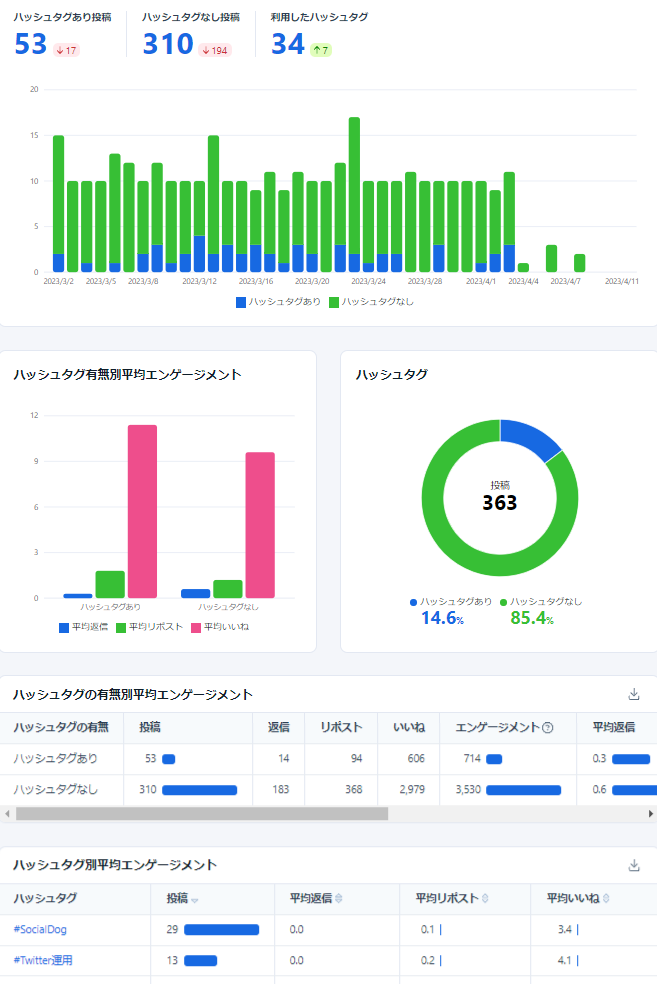This screenshot has width=657, height=984.
Task: Download the ハッシュタグ別平均エンゲージメント table
Action: click(x=633, y=865)
